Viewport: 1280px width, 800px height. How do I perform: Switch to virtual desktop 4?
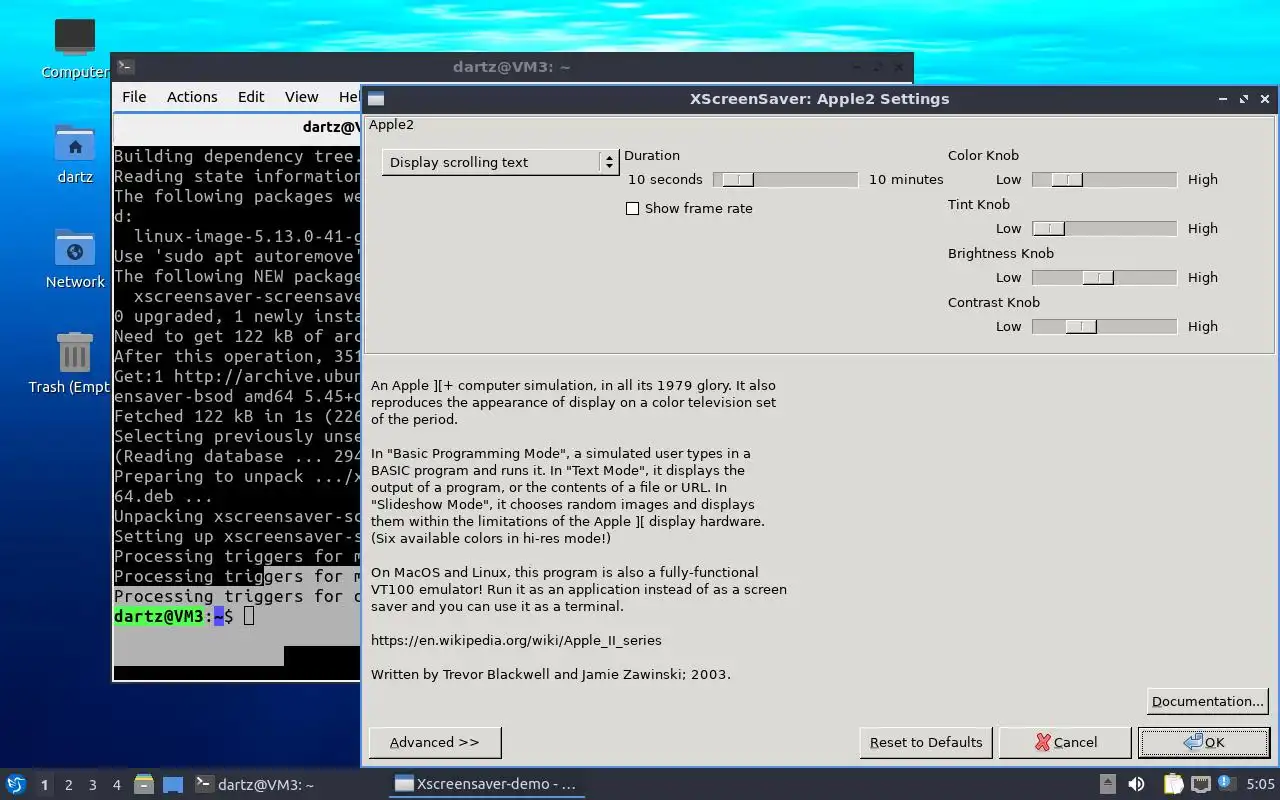(117, 785)
